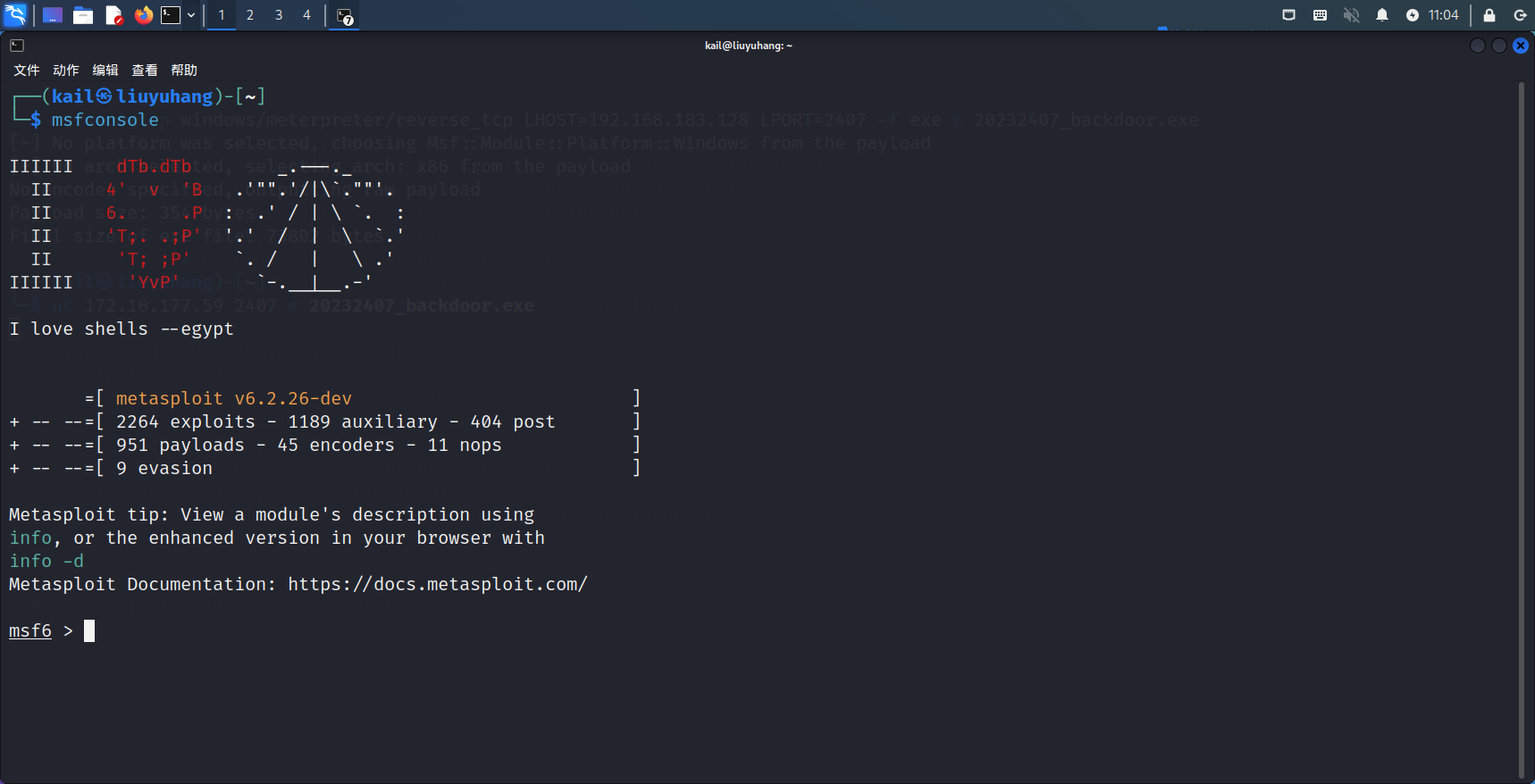The width and height of the screenshot is (1535, 784).
Task: Click the window title 'kail@liuyuhang: ~'
Action: 749,46
